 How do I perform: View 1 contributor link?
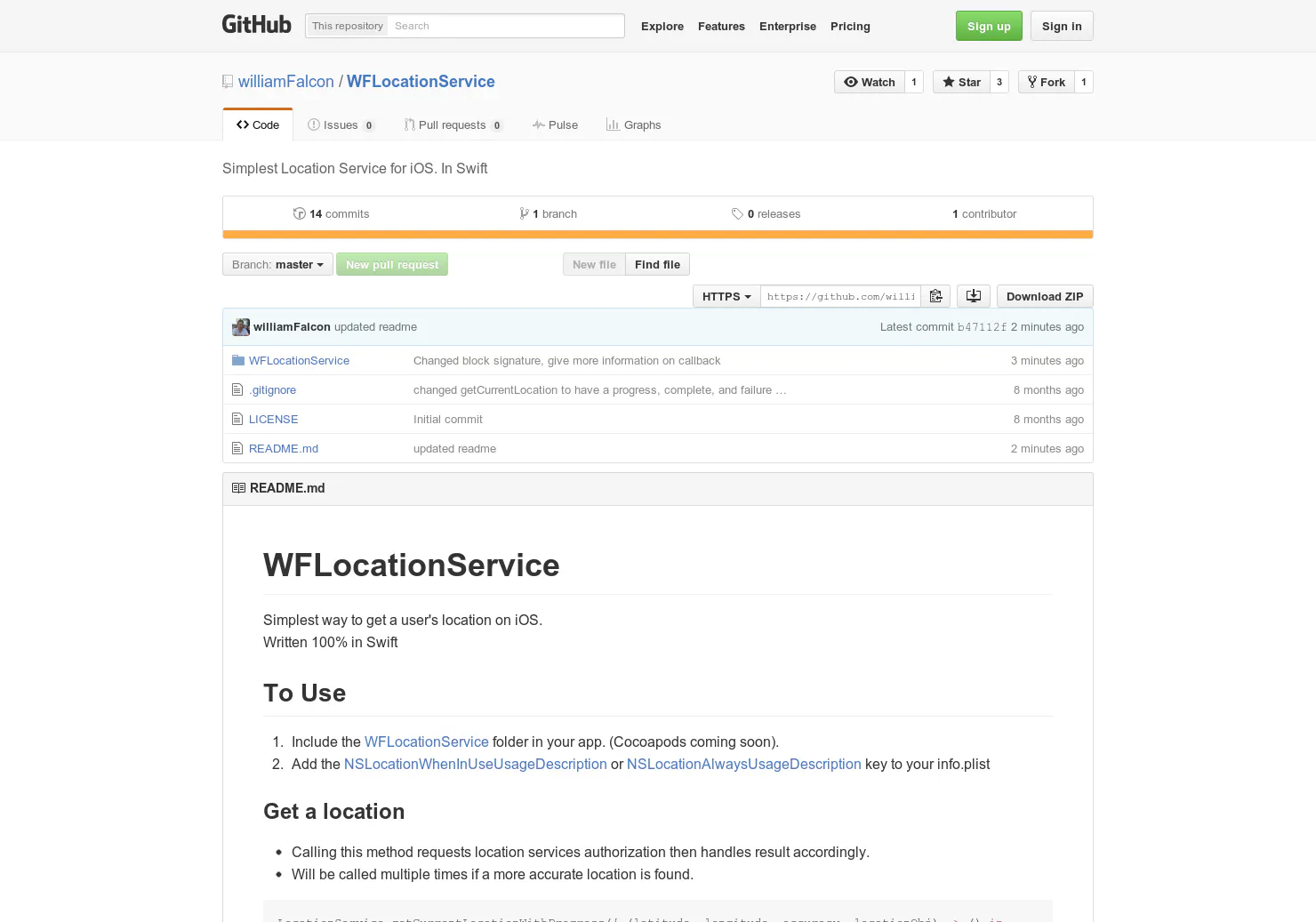984,213
